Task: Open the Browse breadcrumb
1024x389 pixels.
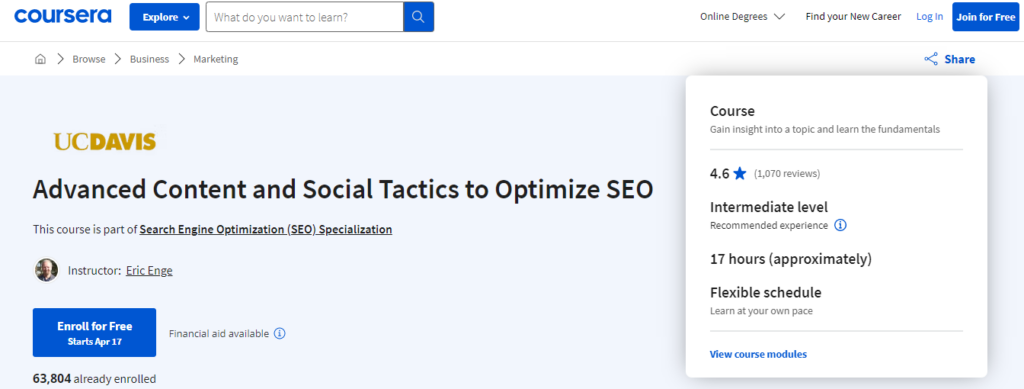Action: tap(89, 59)
